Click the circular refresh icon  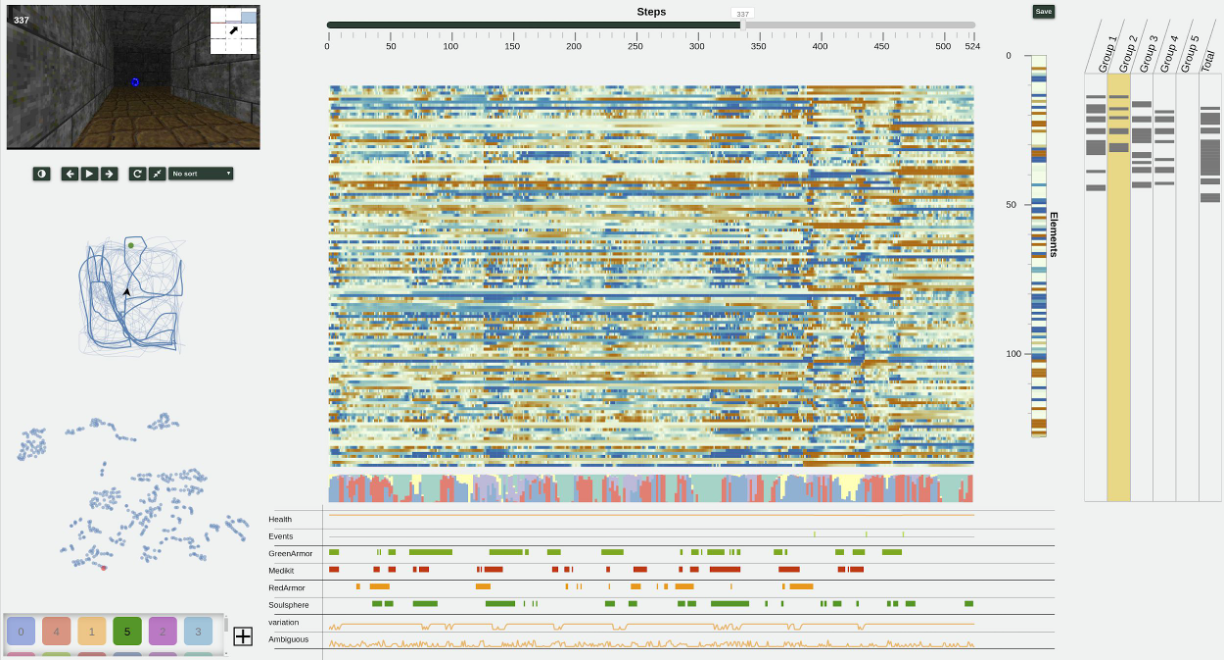pyautogui.click(x=137, y=173)
